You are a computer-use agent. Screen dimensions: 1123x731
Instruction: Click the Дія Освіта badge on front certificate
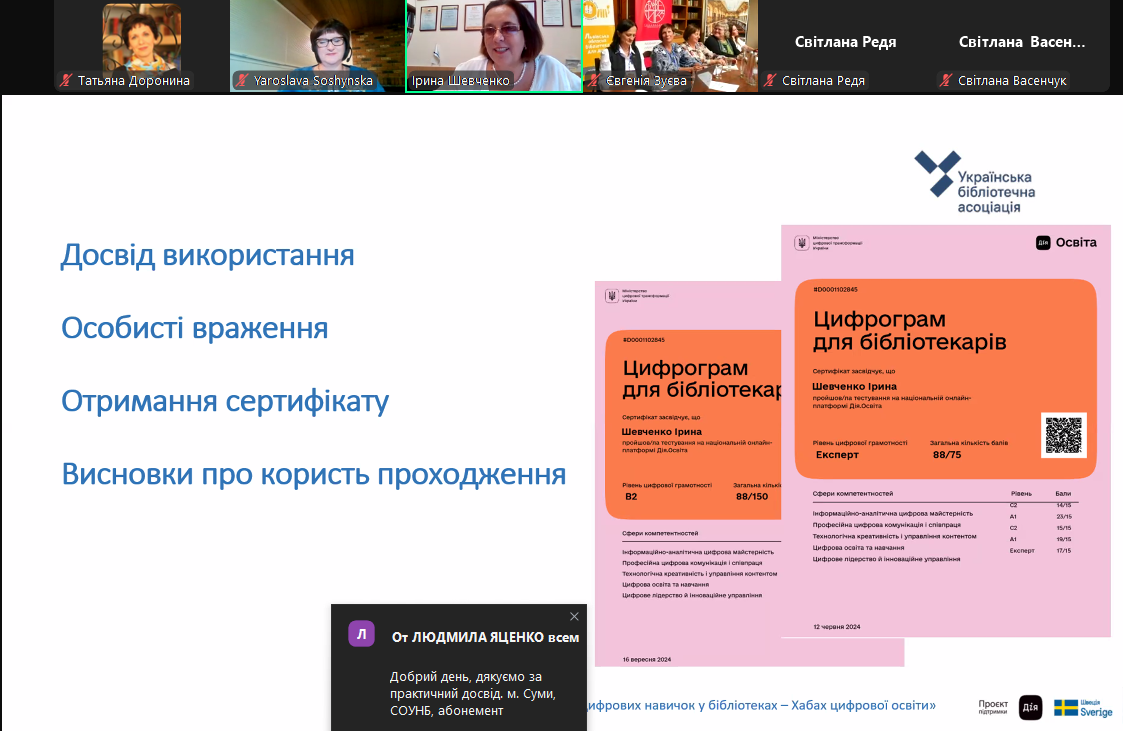pyautogui.click(x=1066, y=243)
